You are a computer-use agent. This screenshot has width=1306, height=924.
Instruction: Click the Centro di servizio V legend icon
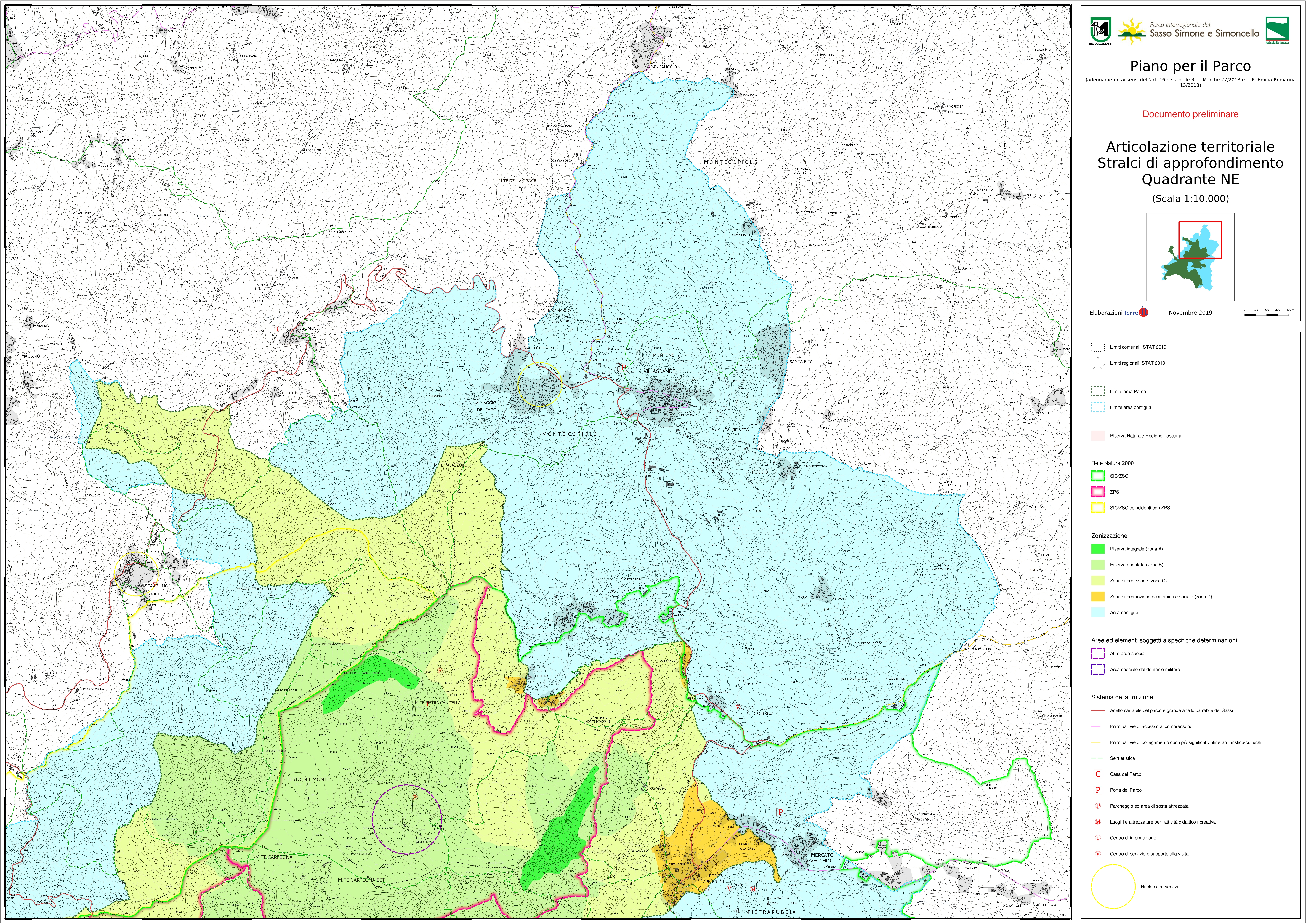pos(1098,853)
